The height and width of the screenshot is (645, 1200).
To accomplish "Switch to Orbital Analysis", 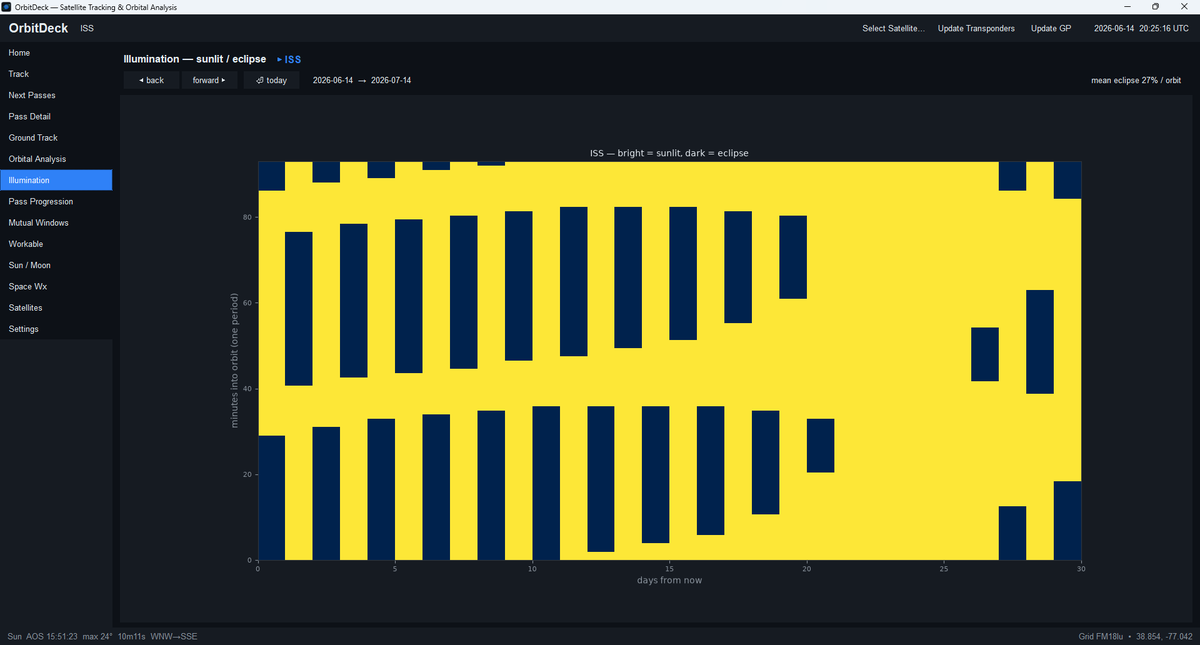I will point(56,159).
